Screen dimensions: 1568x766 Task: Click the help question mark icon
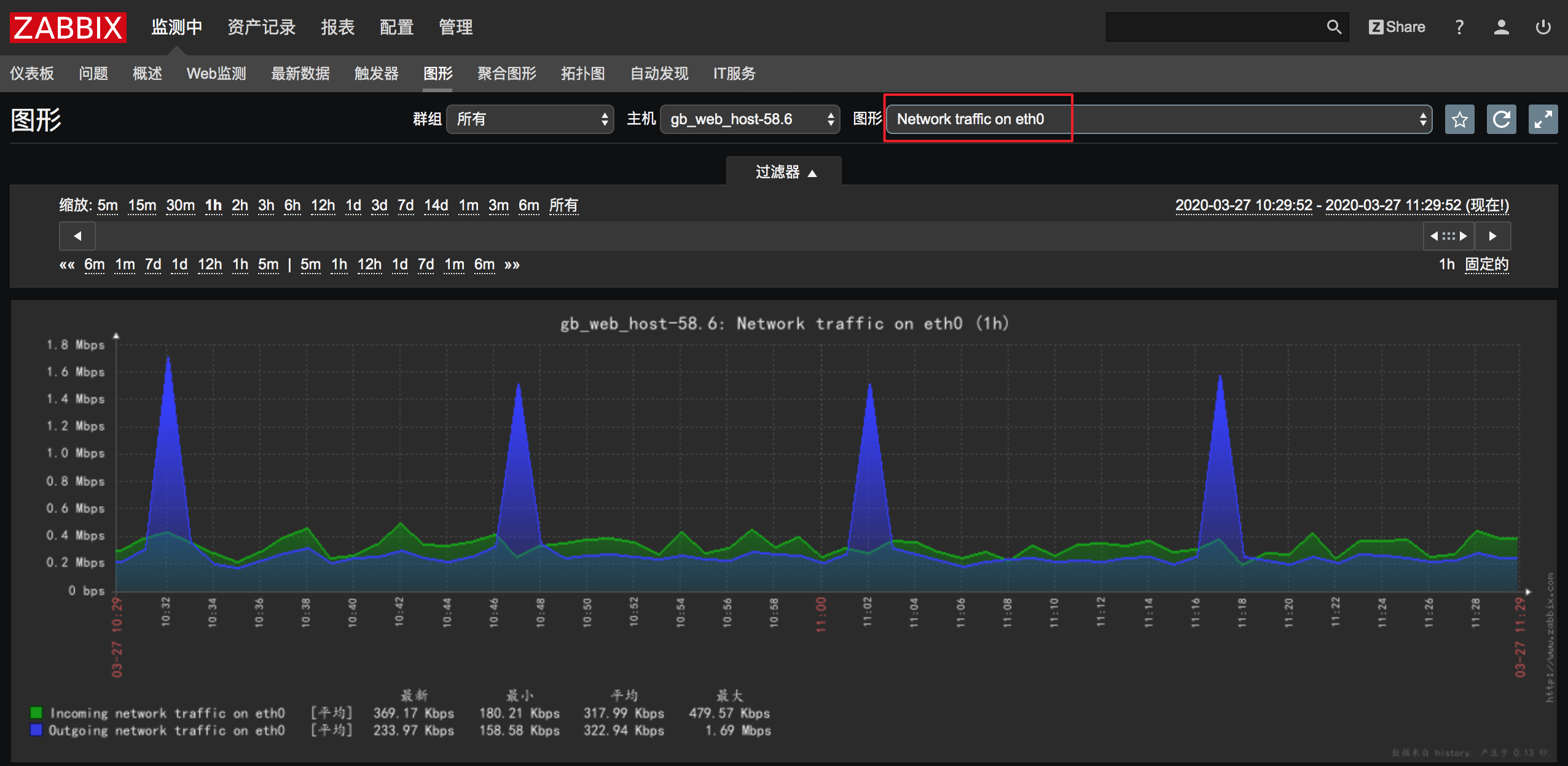point(1459,27)
